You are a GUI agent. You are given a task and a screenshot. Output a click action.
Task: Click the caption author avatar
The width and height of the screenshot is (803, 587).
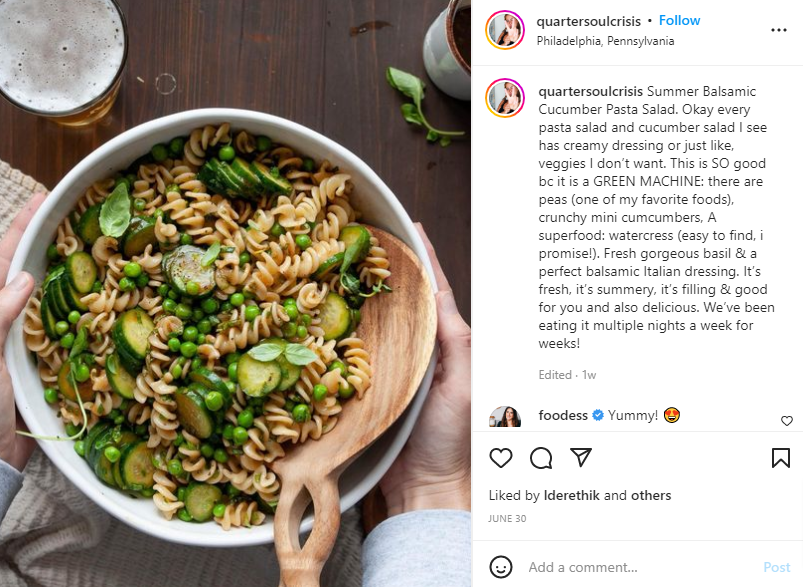(x=505, y=98)
